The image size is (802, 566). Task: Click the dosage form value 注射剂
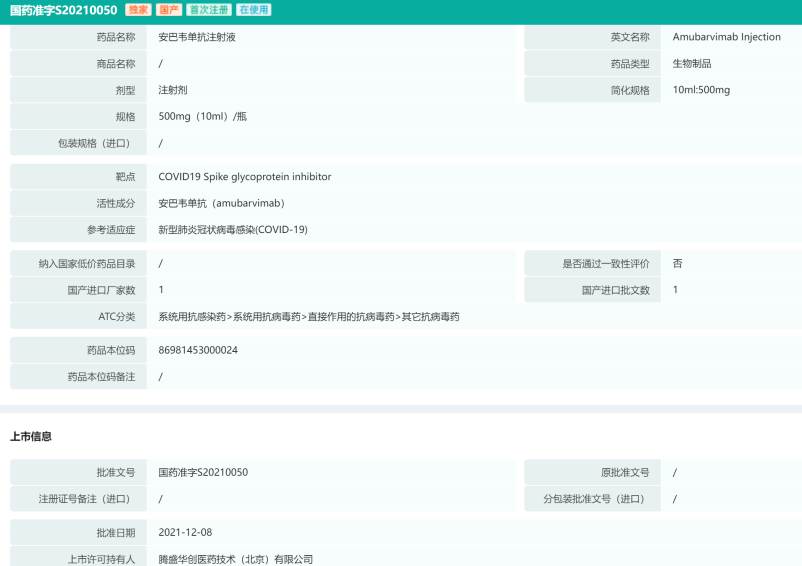coord(173,90)
